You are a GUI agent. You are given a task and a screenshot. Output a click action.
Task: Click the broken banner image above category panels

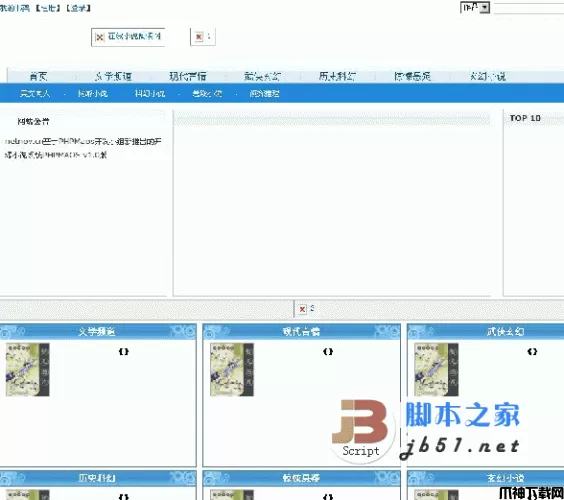tap(306, 309)
